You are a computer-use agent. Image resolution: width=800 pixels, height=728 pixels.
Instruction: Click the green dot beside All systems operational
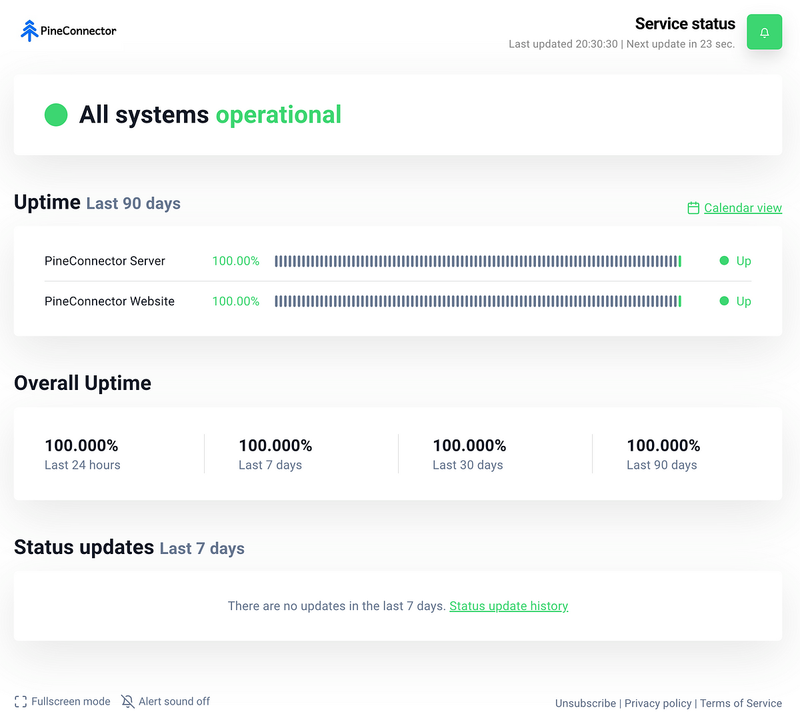56,114
